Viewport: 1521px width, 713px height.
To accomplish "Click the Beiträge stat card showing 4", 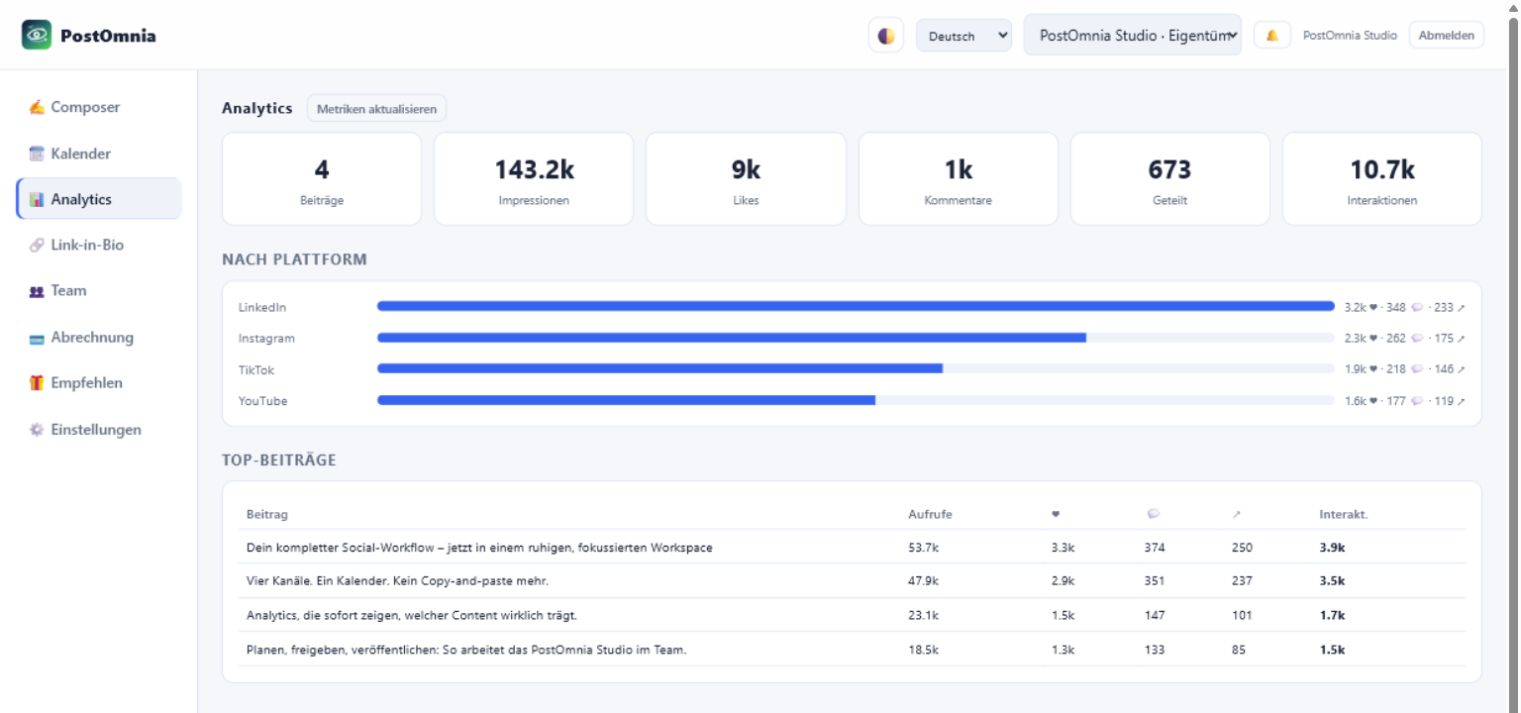I will [x=322, y=179].
